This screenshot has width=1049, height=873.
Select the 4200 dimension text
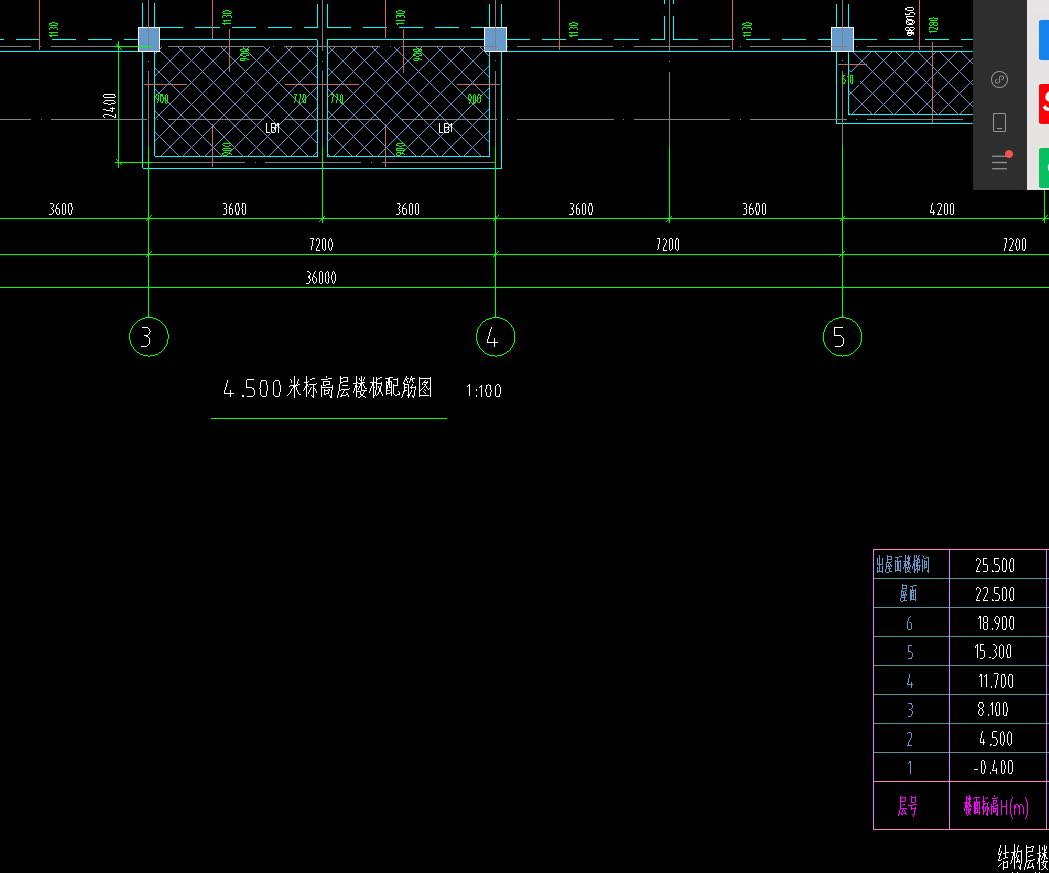click(x=942, y=209)
